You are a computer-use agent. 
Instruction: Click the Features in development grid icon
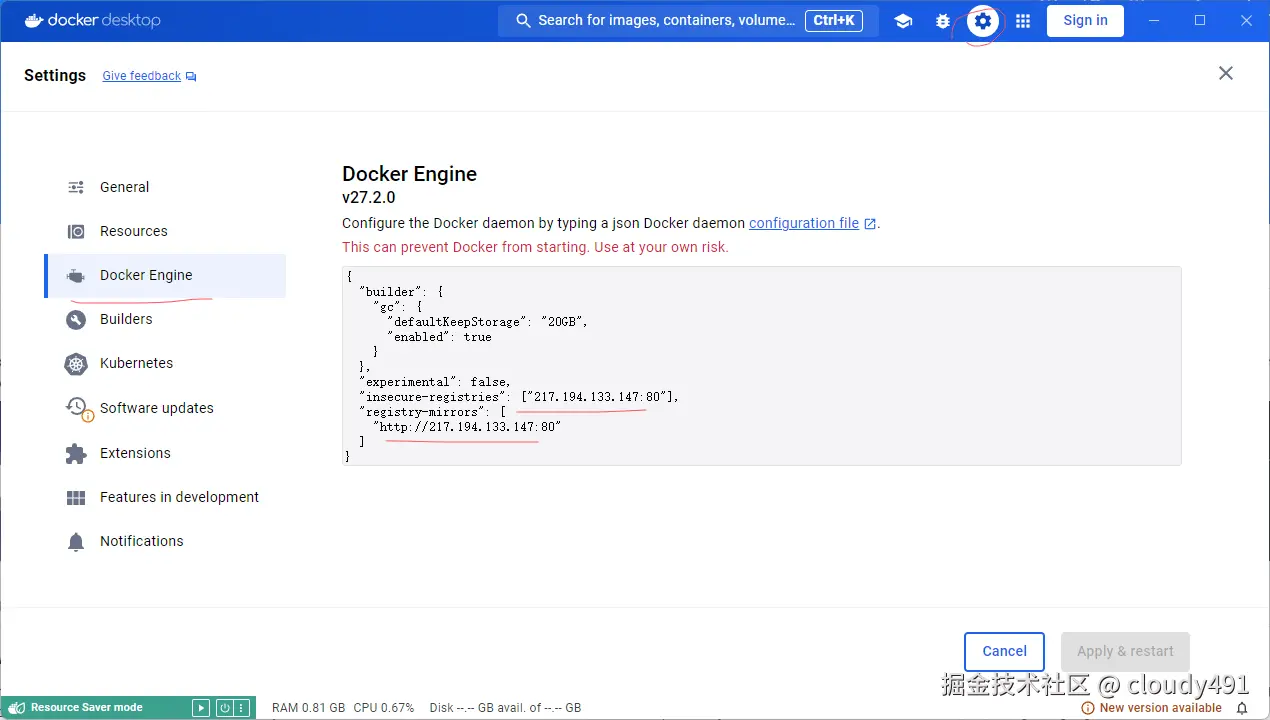(x=76, y=497)
